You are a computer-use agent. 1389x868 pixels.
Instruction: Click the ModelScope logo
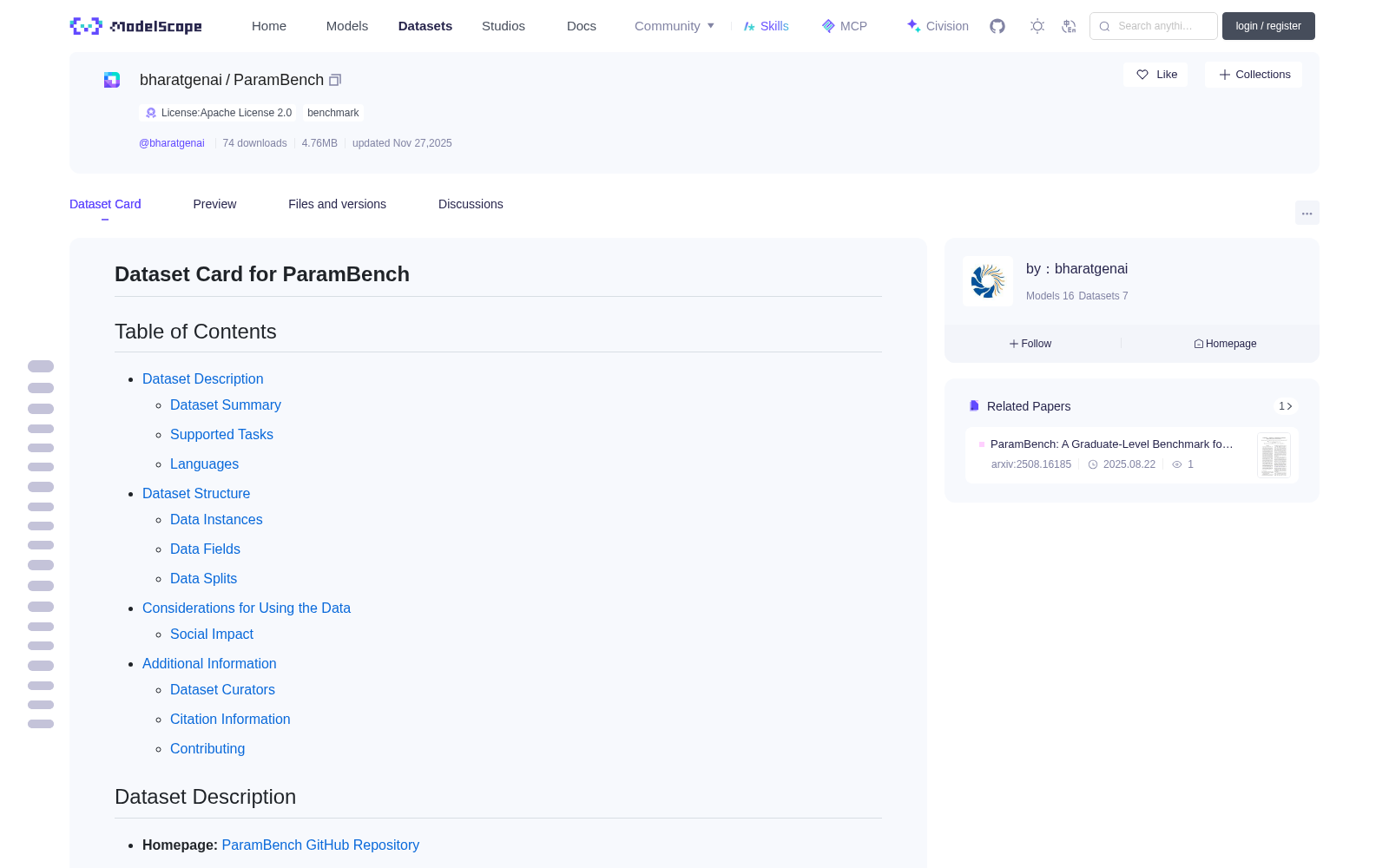(x=135, y=26)
